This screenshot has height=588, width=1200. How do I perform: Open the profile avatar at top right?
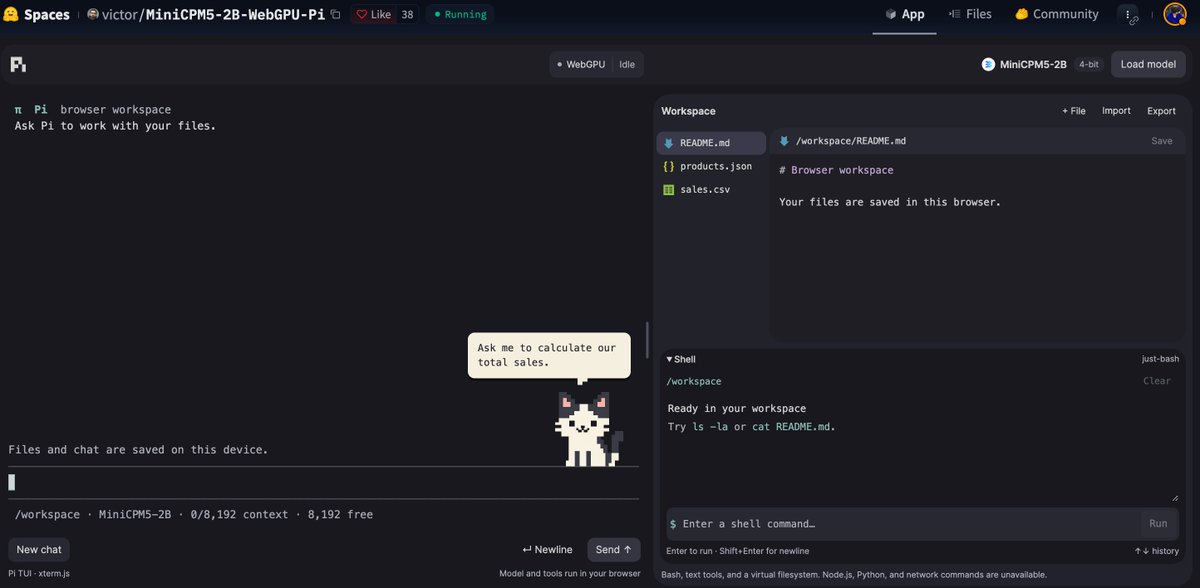(1174, 15)
